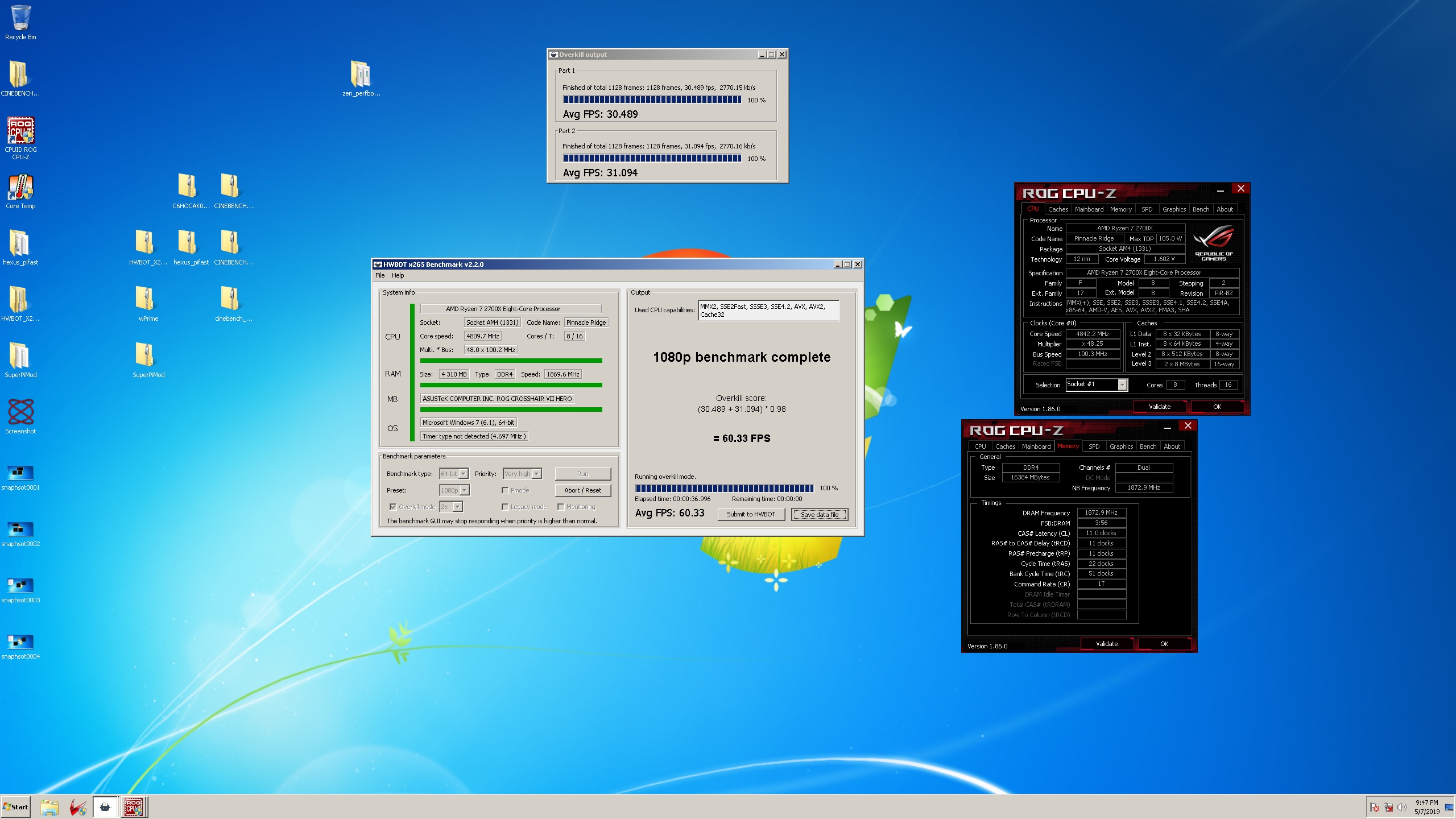The width and height of the screenshot is (1456, 819).
Task: Switch to Memory tab in upper CPU-Z window
Action: (1121, 209)
